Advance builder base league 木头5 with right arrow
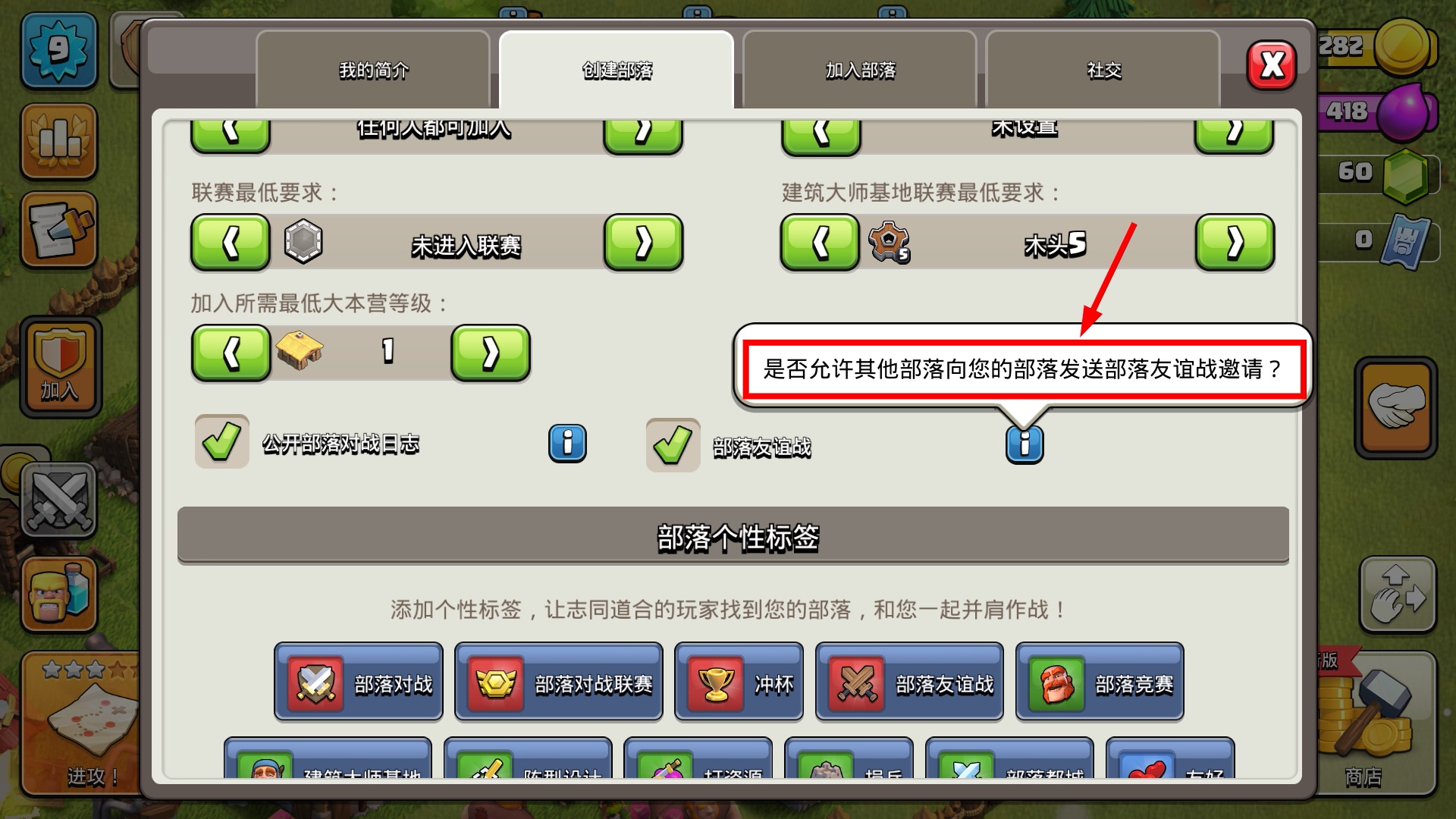1456x819 pixels. [x=1235, y=243]
